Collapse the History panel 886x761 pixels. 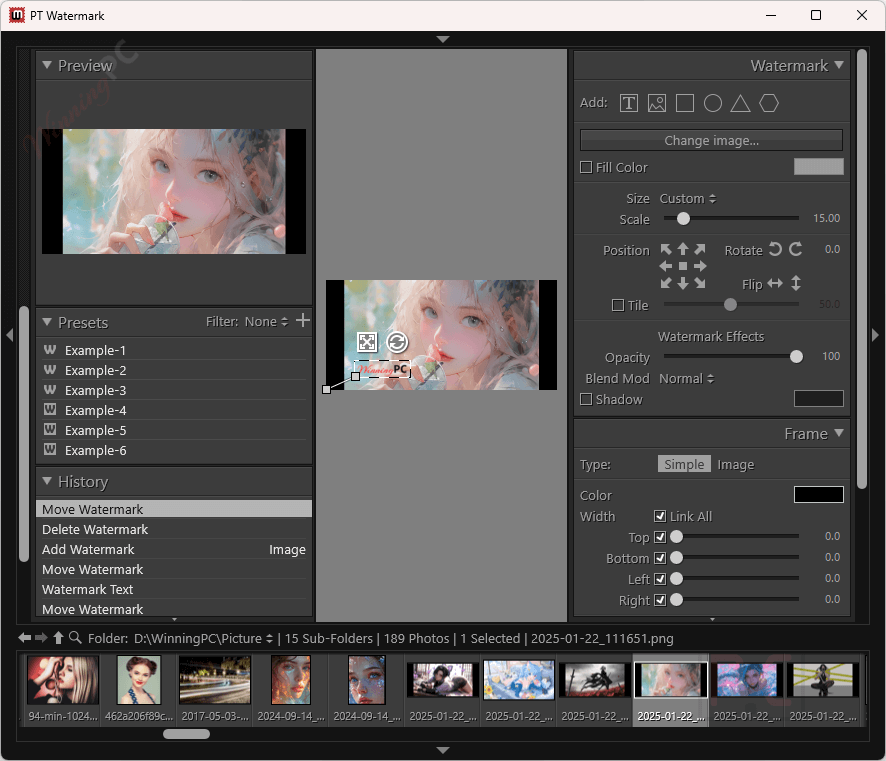pyautogui.click(x=47, y=481)
